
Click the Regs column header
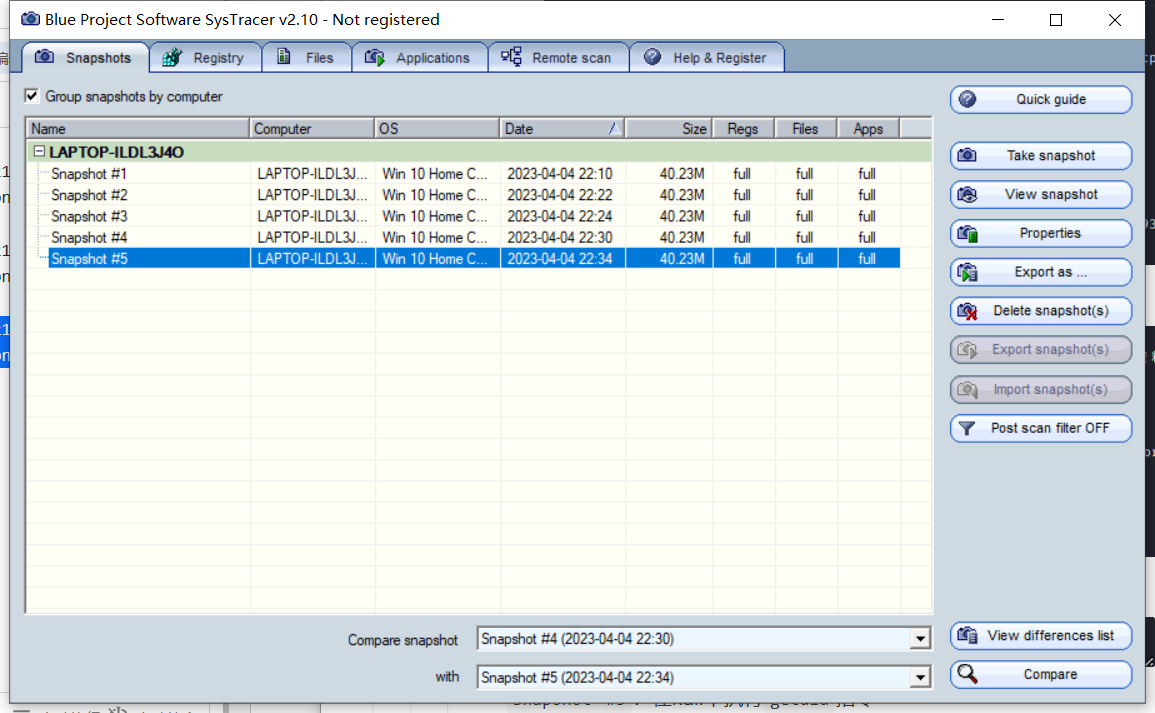pyautogui.click(x=743, y=128)
